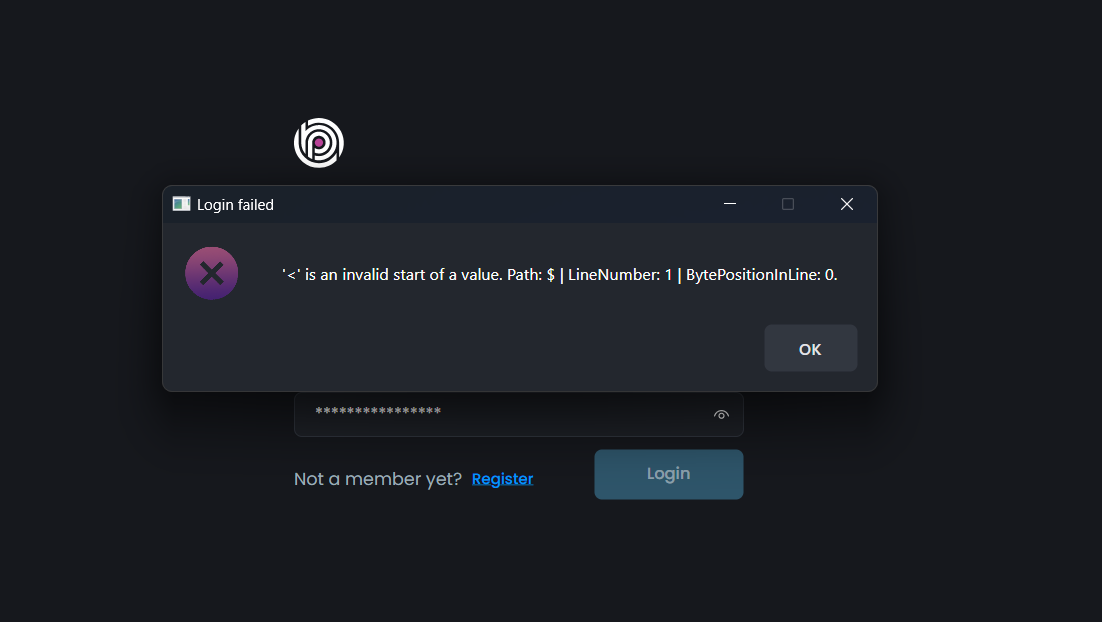Minimize the Login failed dialog
Screen dimensions: 1102x622
(x=730, y=204)
